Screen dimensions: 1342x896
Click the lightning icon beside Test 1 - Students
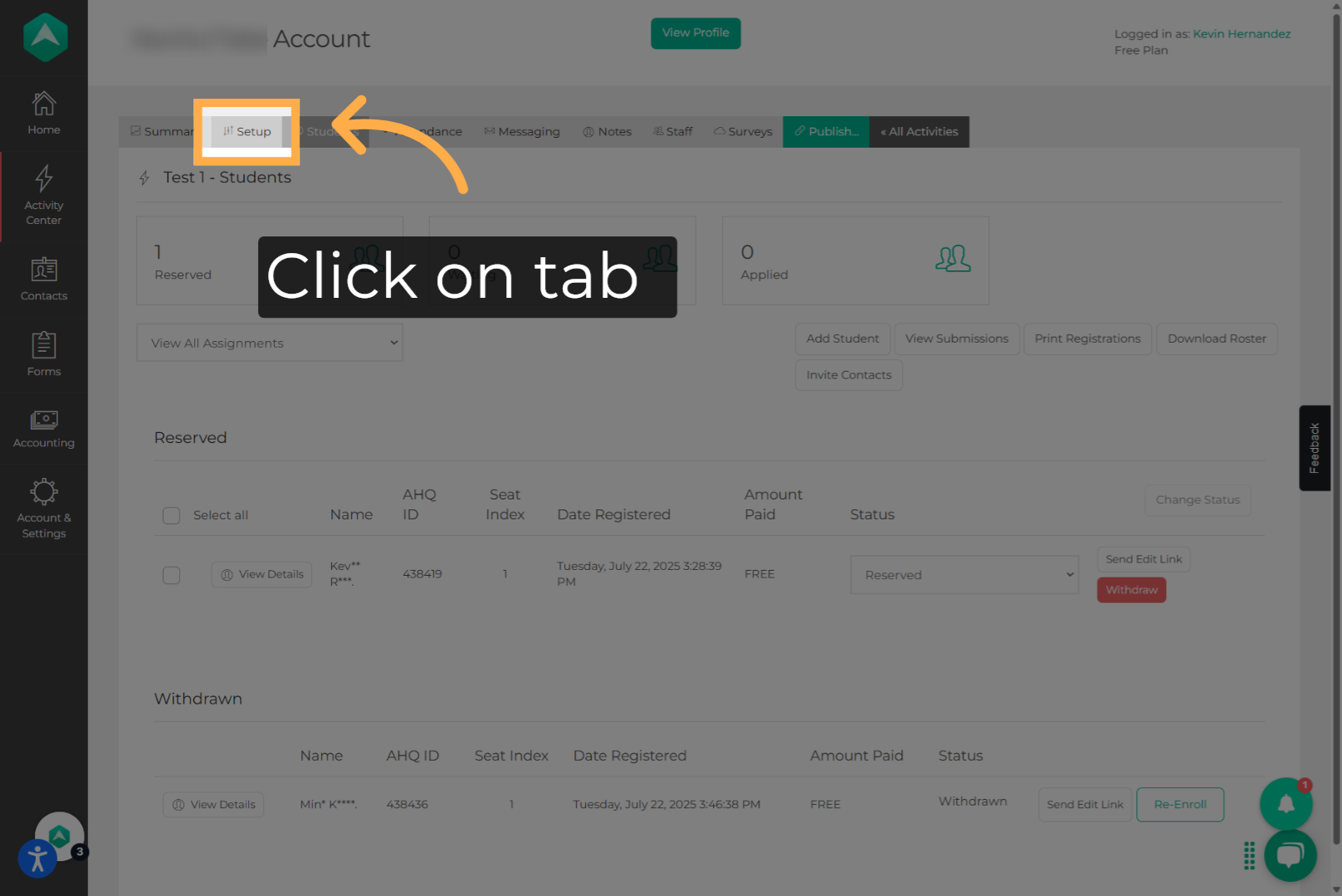144,178
